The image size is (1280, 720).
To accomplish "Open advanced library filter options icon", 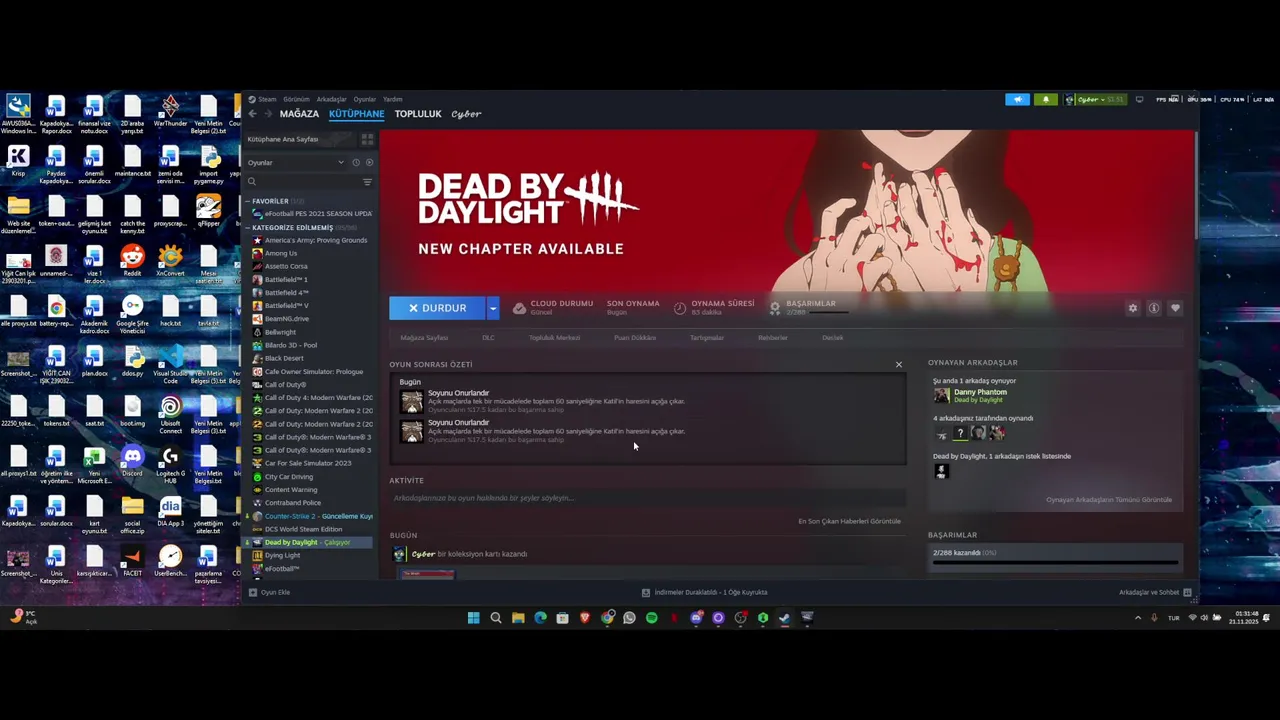I will pos(367,181).
